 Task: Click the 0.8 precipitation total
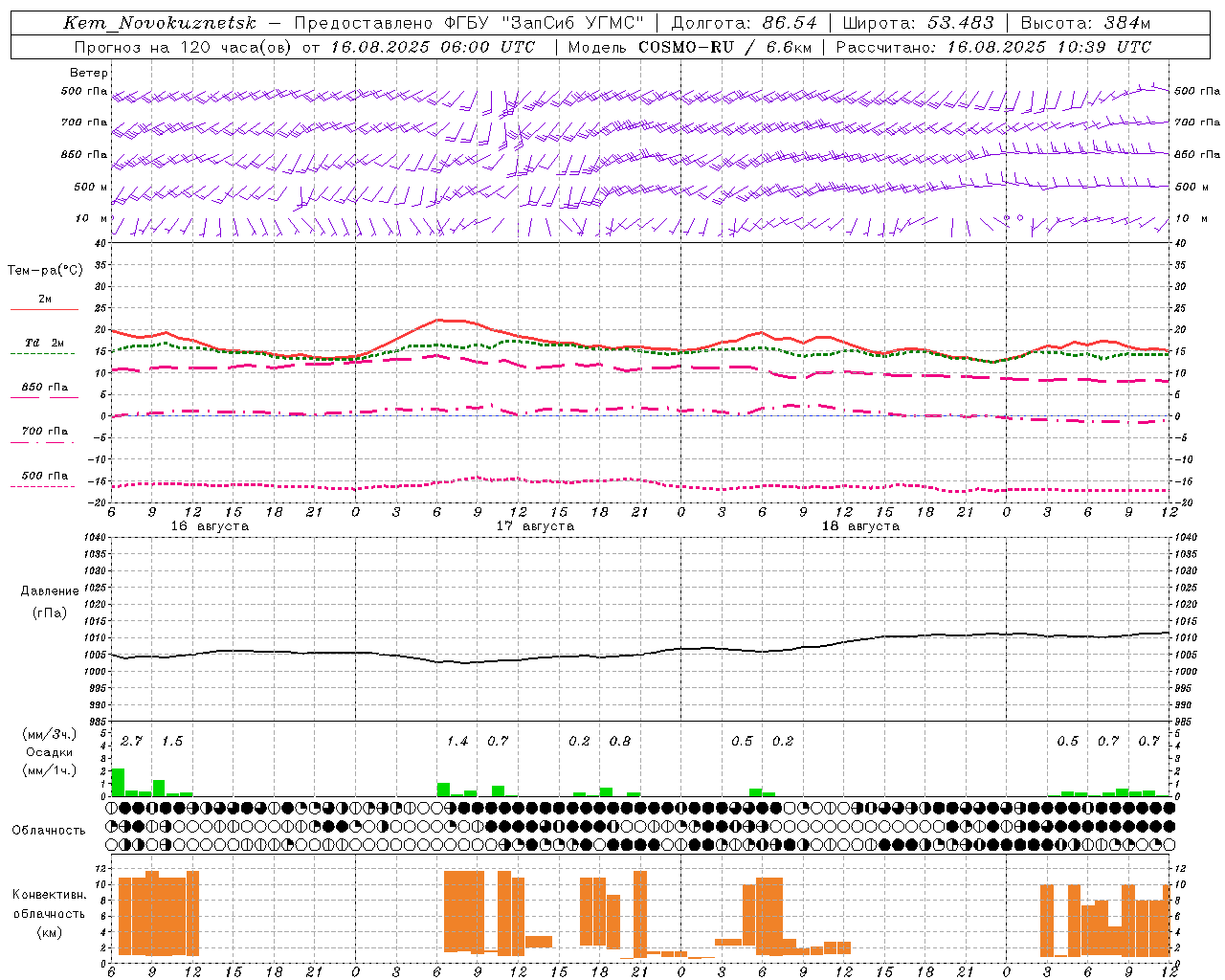(x=620, y=742)
